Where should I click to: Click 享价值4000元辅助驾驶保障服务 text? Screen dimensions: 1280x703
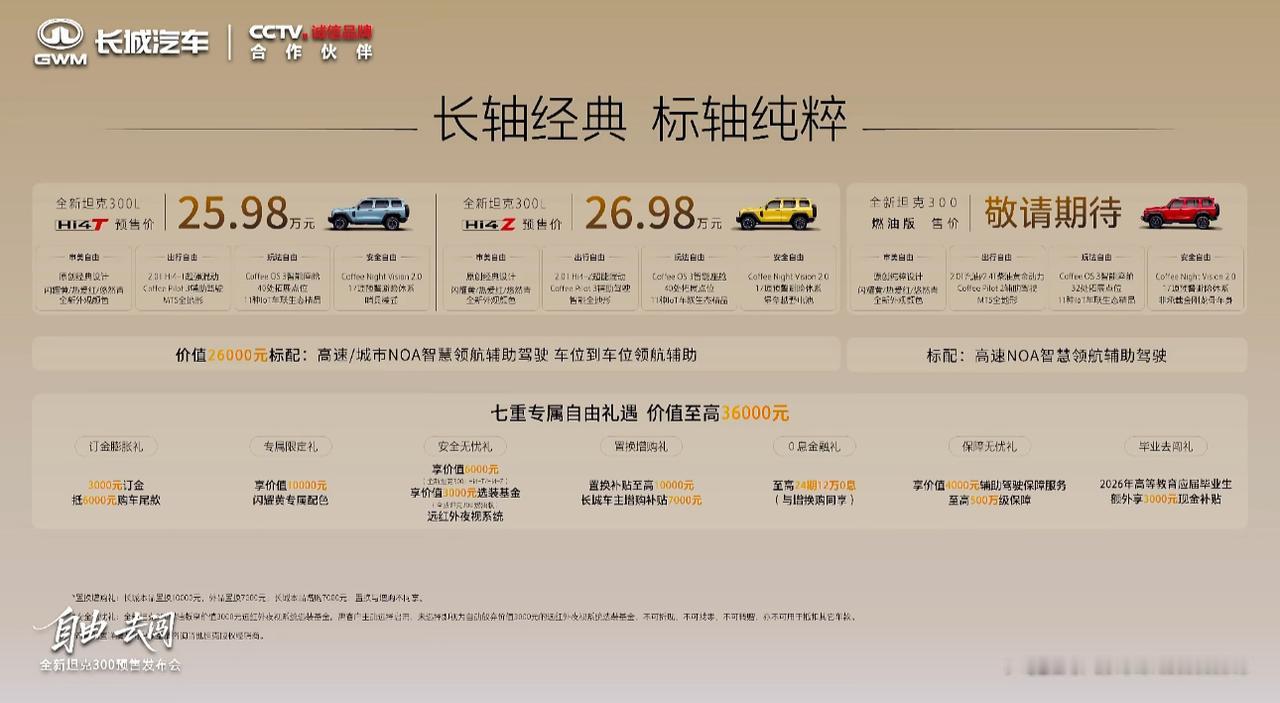[x=989, y=485]
